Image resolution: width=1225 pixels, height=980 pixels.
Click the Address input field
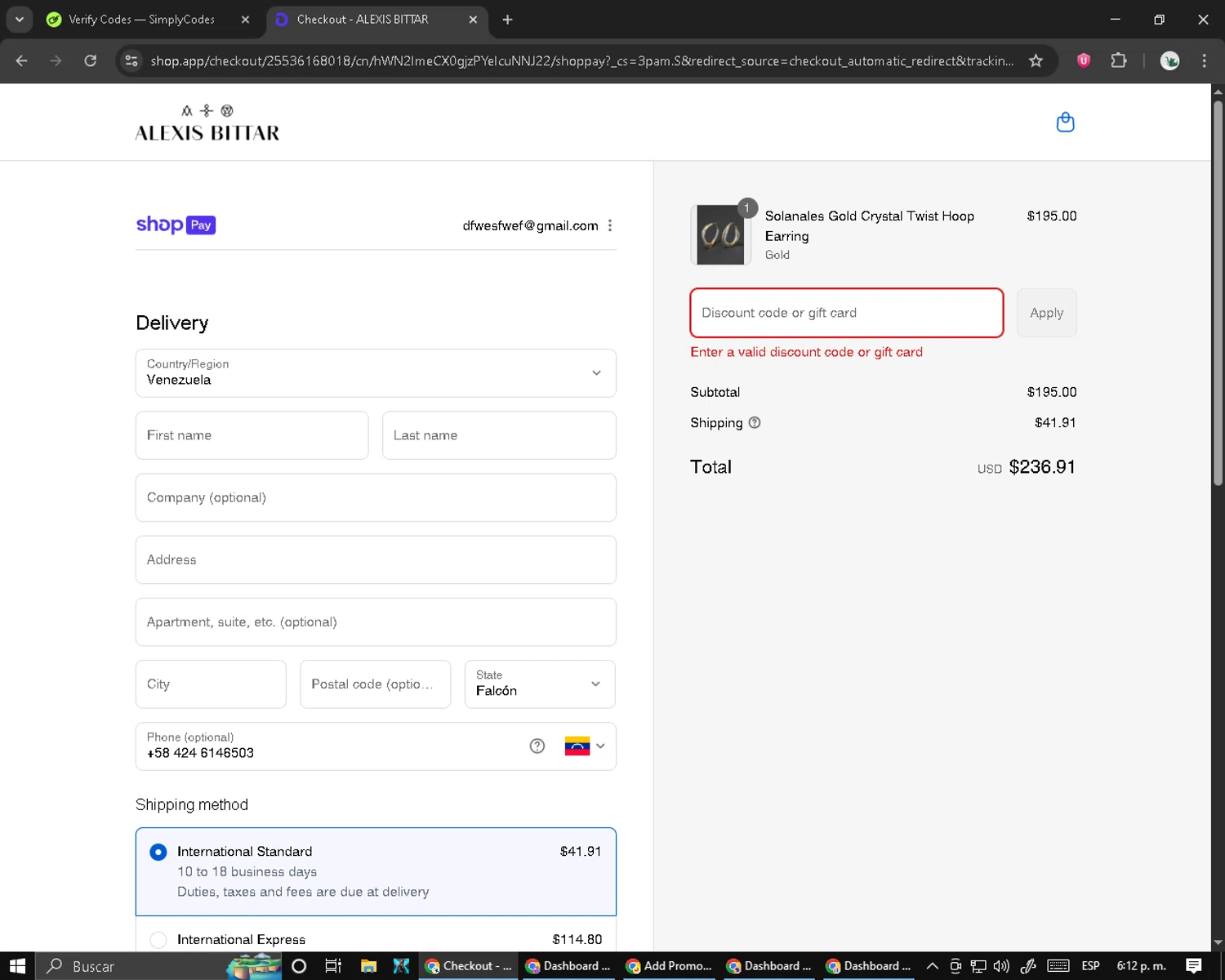[x=376, y=559]
